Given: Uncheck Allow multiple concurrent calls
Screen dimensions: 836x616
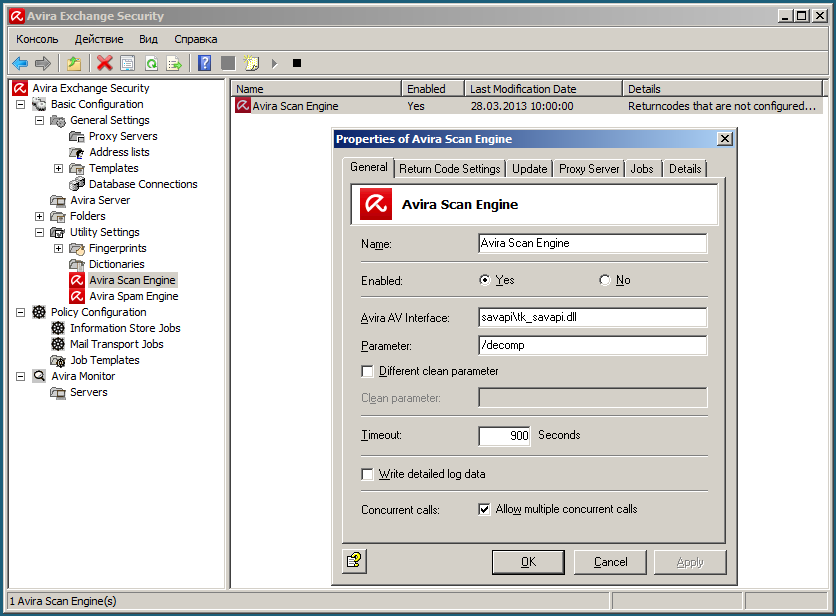Looking at the screenshot, I should (484, 509).
